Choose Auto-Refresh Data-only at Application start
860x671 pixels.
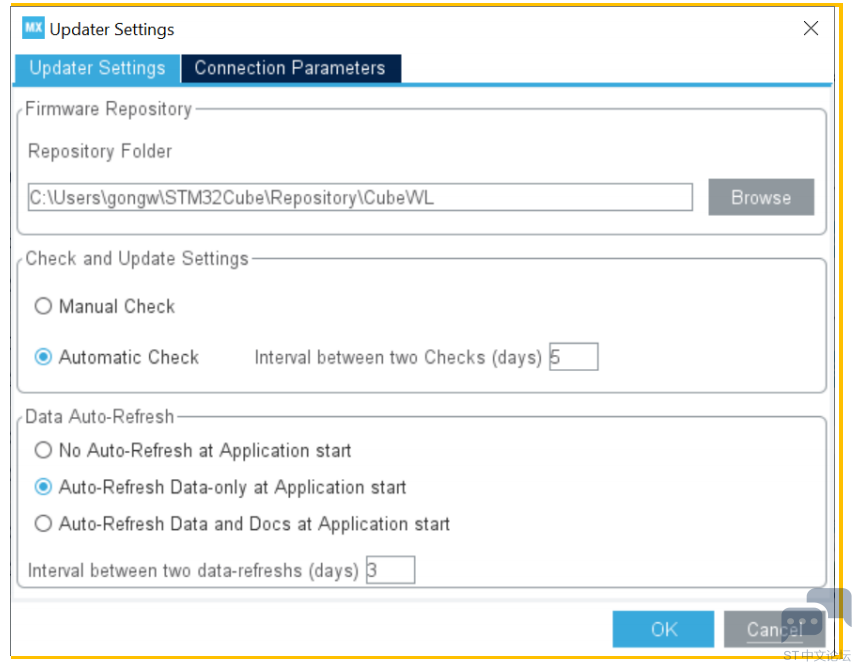click(x=43, y=487)
